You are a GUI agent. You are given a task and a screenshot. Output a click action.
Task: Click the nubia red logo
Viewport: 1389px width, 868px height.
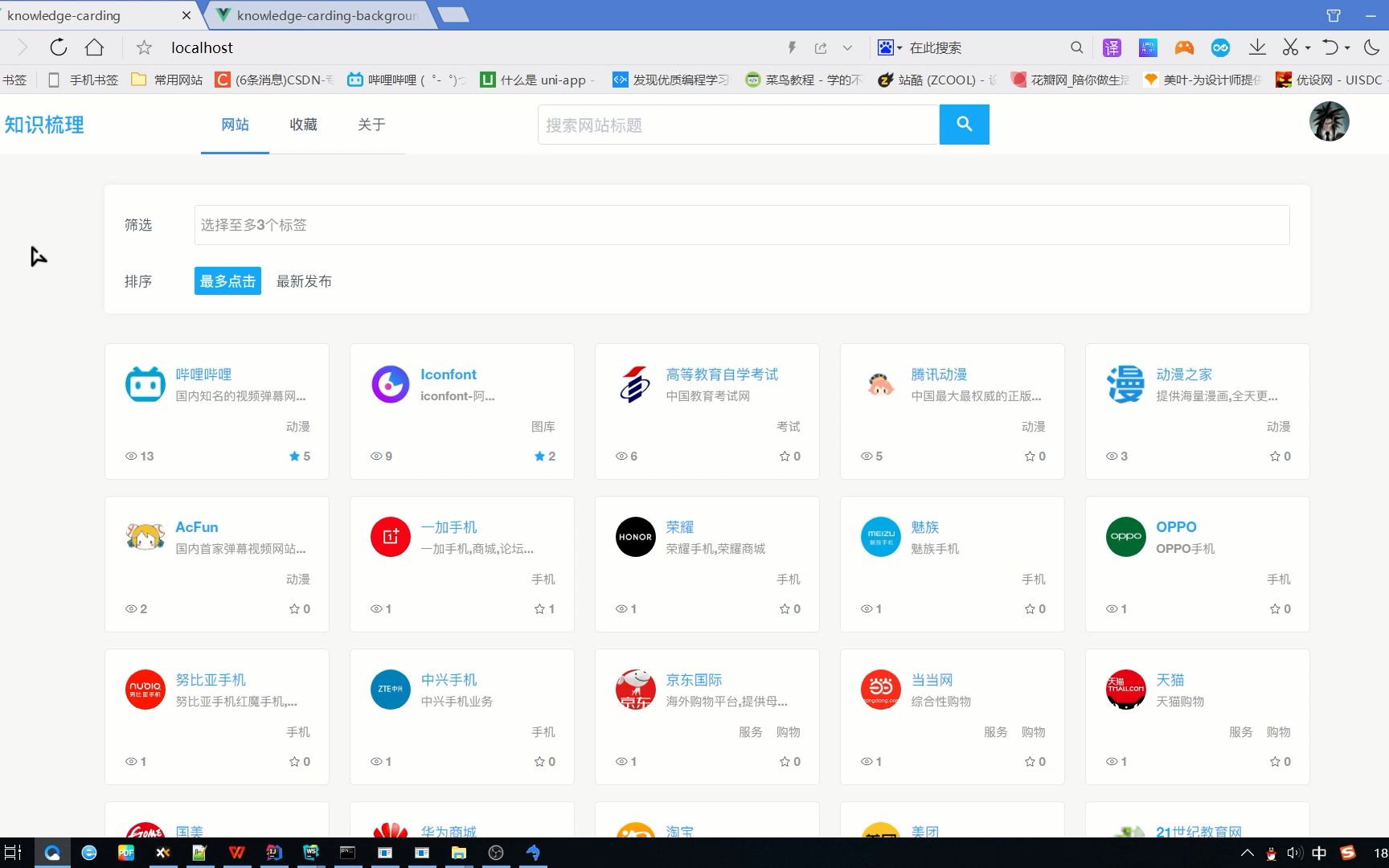click(x=145, y=690)
